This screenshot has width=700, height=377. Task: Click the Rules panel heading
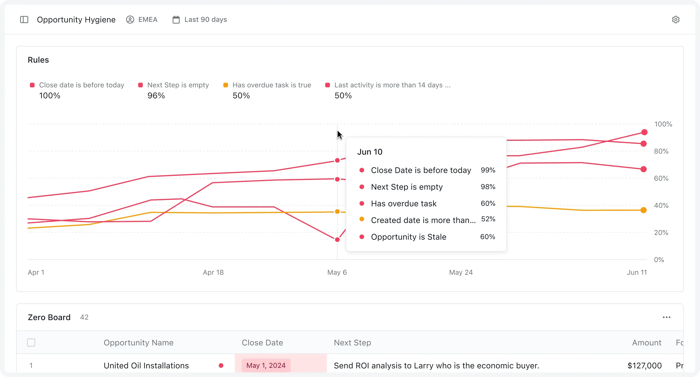tap(38, 60)
